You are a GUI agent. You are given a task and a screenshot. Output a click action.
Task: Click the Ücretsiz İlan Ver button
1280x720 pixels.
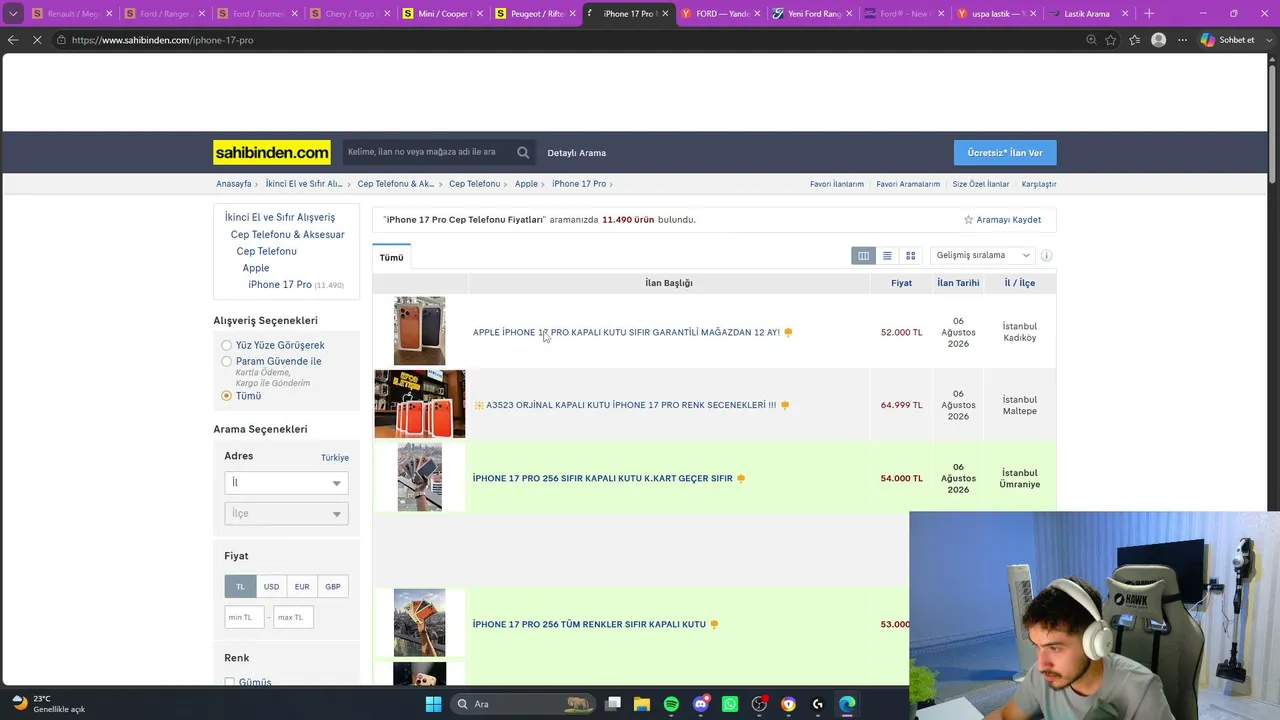click(1005, 153)
